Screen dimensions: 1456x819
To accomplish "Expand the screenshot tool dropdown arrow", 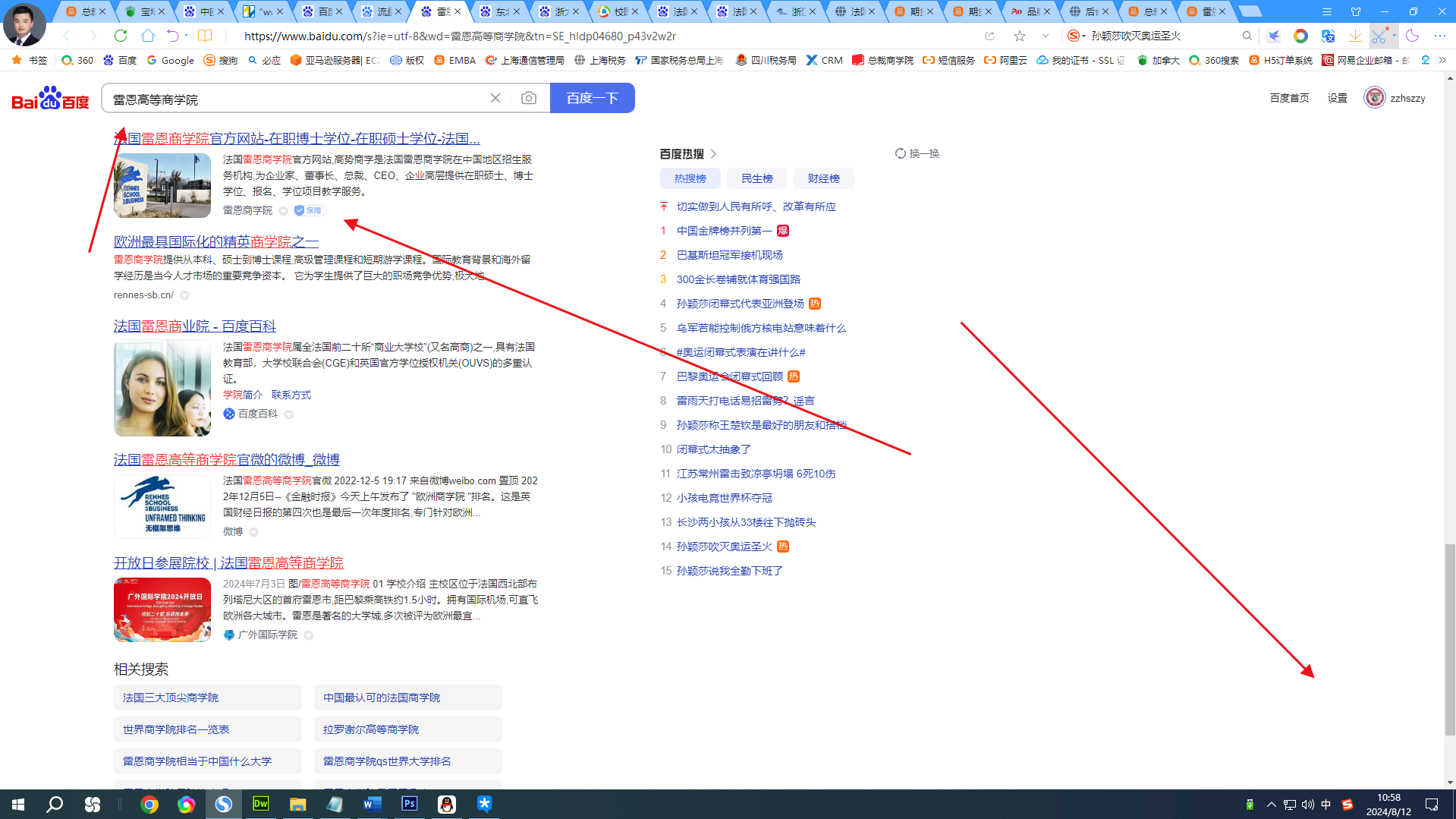I will (1393, 36).
